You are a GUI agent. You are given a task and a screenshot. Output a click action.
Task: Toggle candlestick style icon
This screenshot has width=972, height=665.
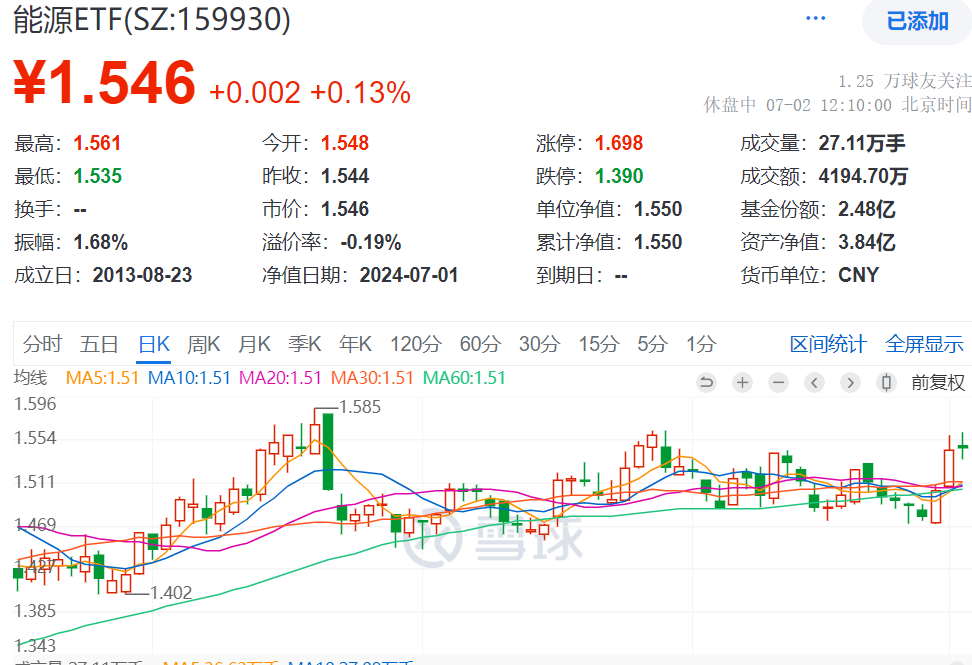pos(886,383)
